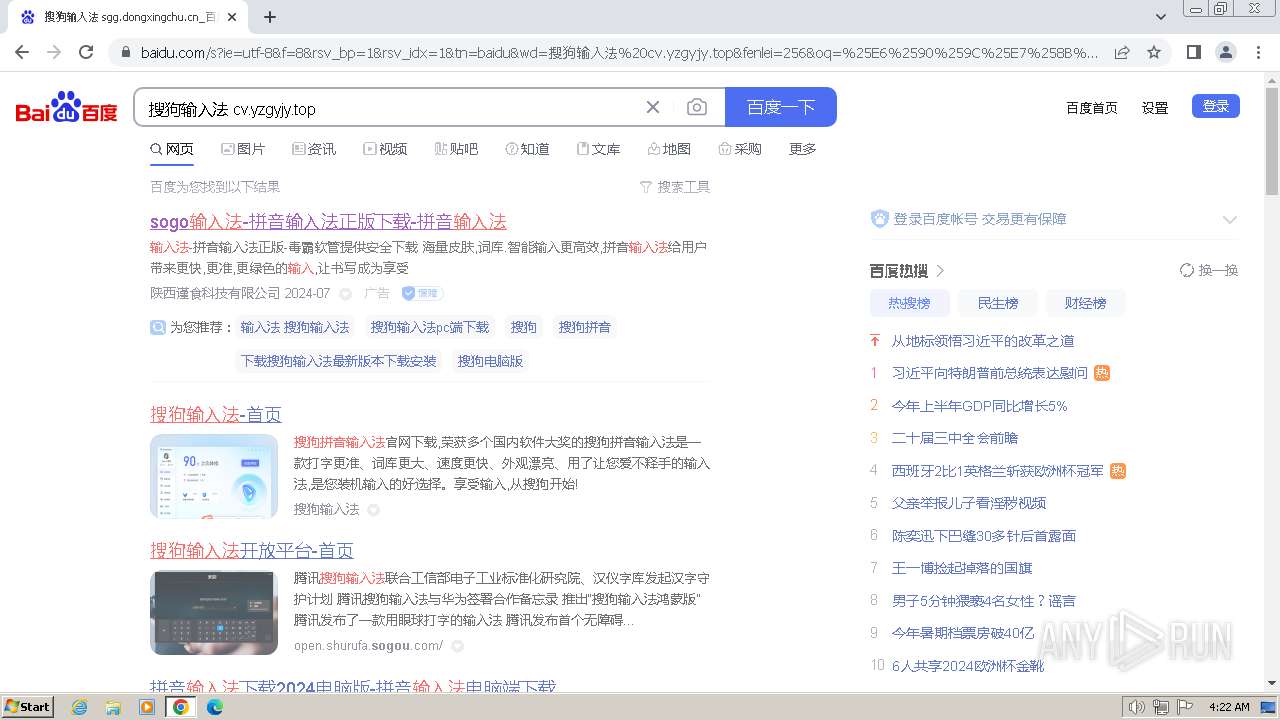Switch to 图片 tab
The height and width of the screenshot is (720, 1280).
pos(243,149)
